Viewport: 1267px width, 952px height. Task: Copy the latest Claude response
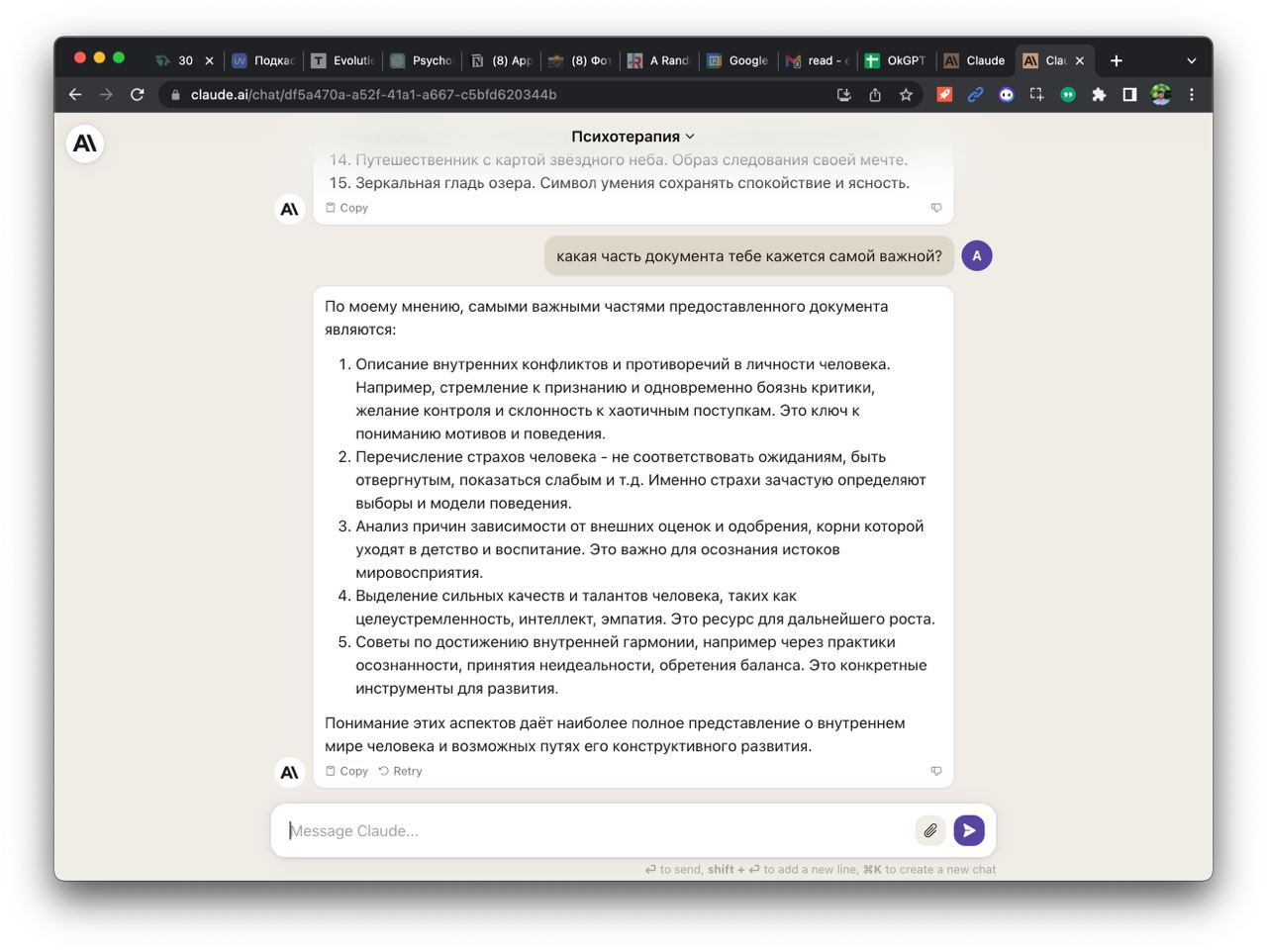(x=346, y=771)
